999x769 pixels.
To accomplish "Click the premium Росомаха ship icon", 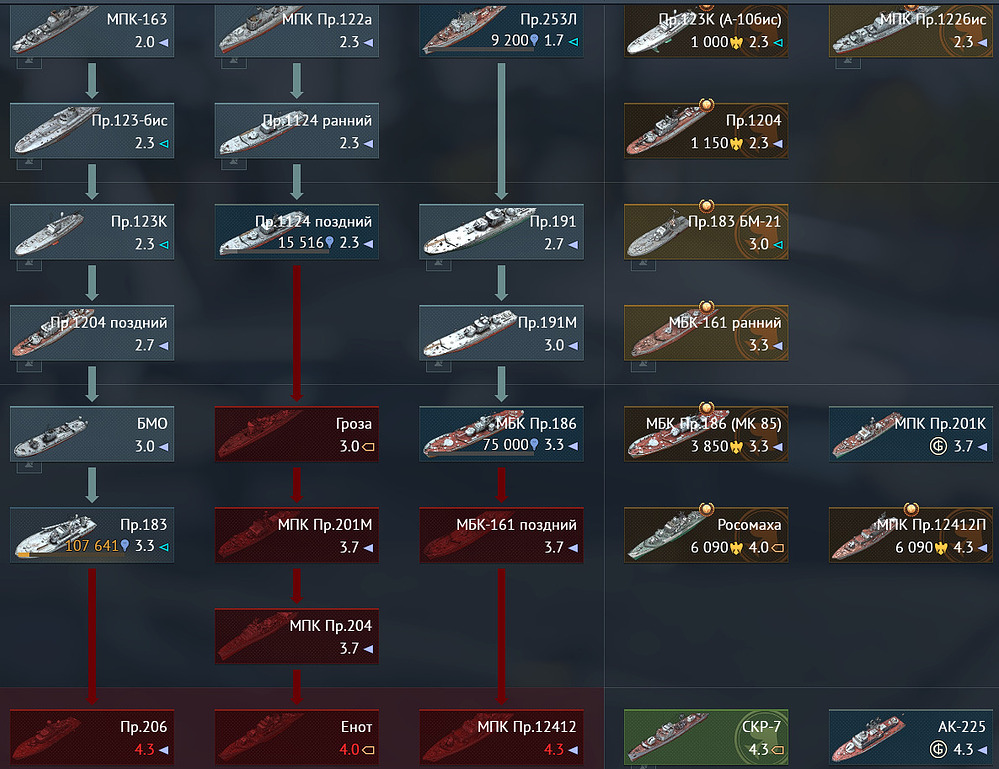I will click(x=666, y=535).
